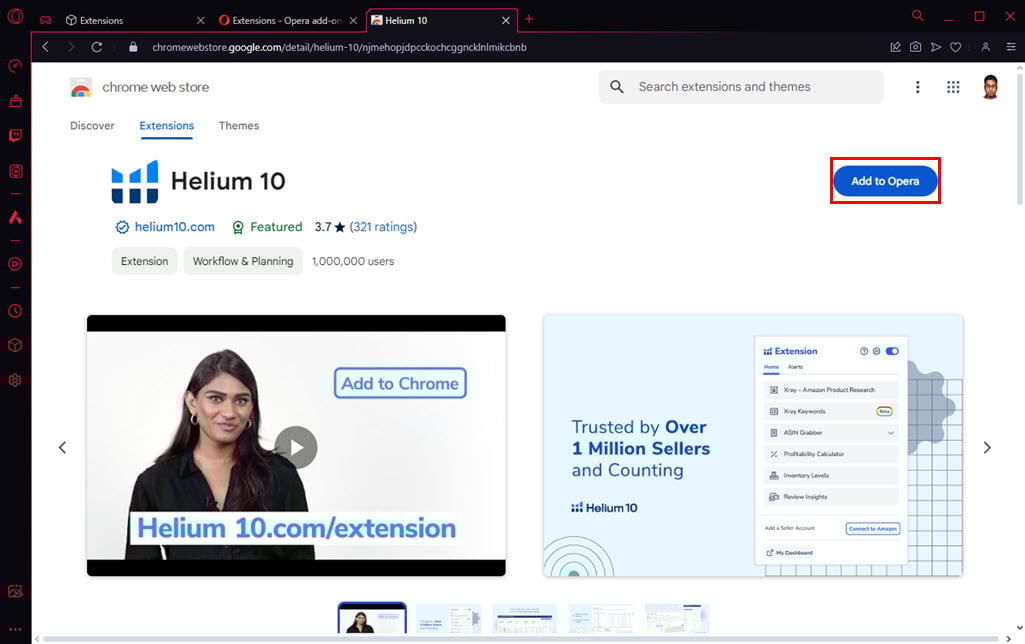Reload the current page
The height and width of the screenshot is (644, 1025).
point(97,47)
